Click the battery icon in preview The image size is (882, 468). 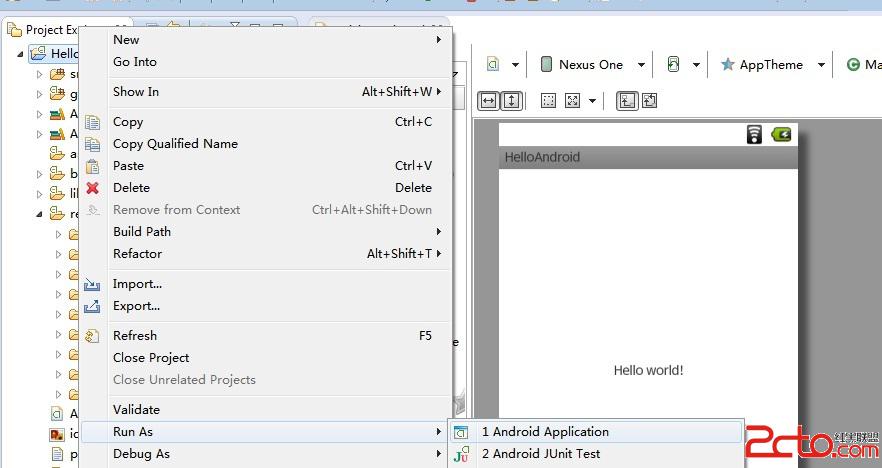781,134
